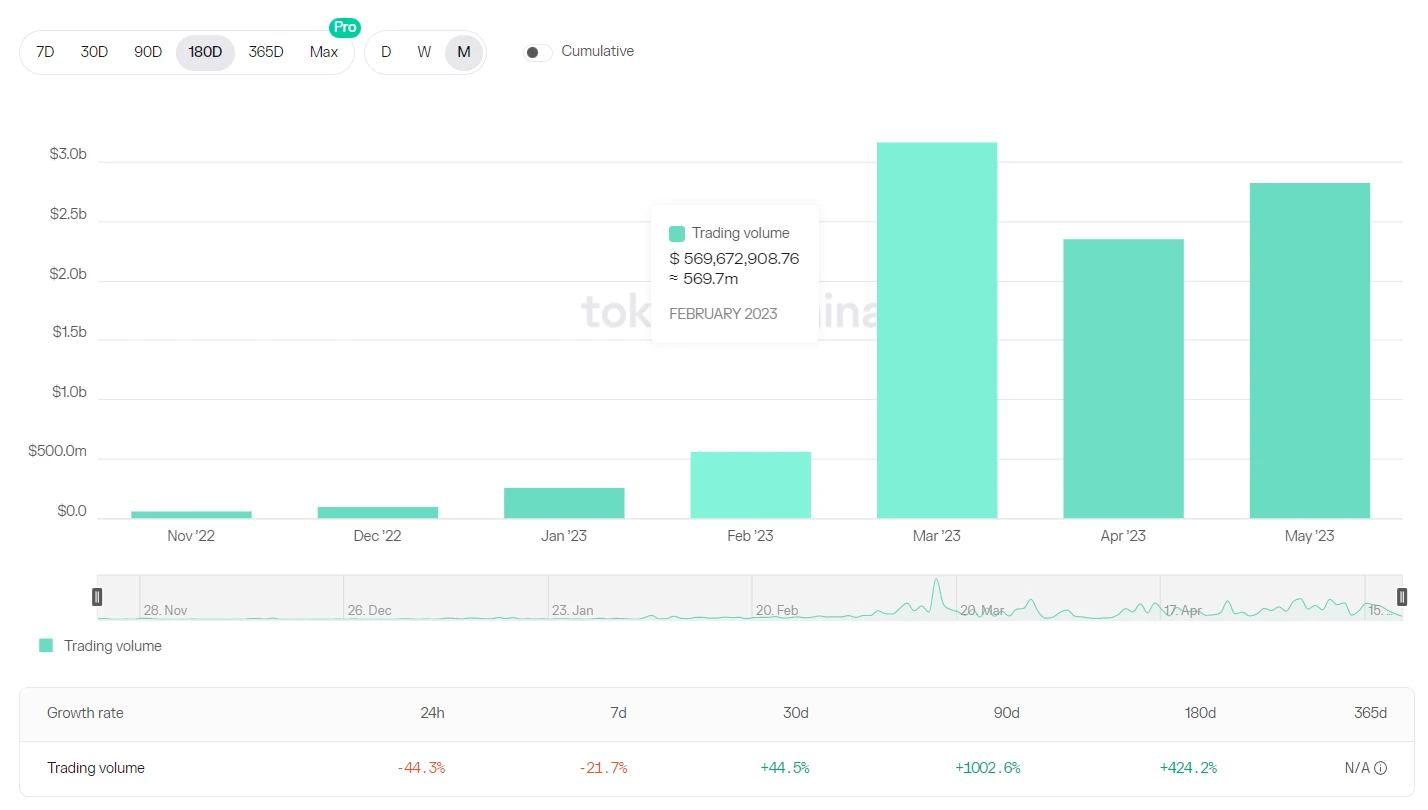Click the Dec '22 bar
The image size is (1428, 810).
tap(378, 512)
